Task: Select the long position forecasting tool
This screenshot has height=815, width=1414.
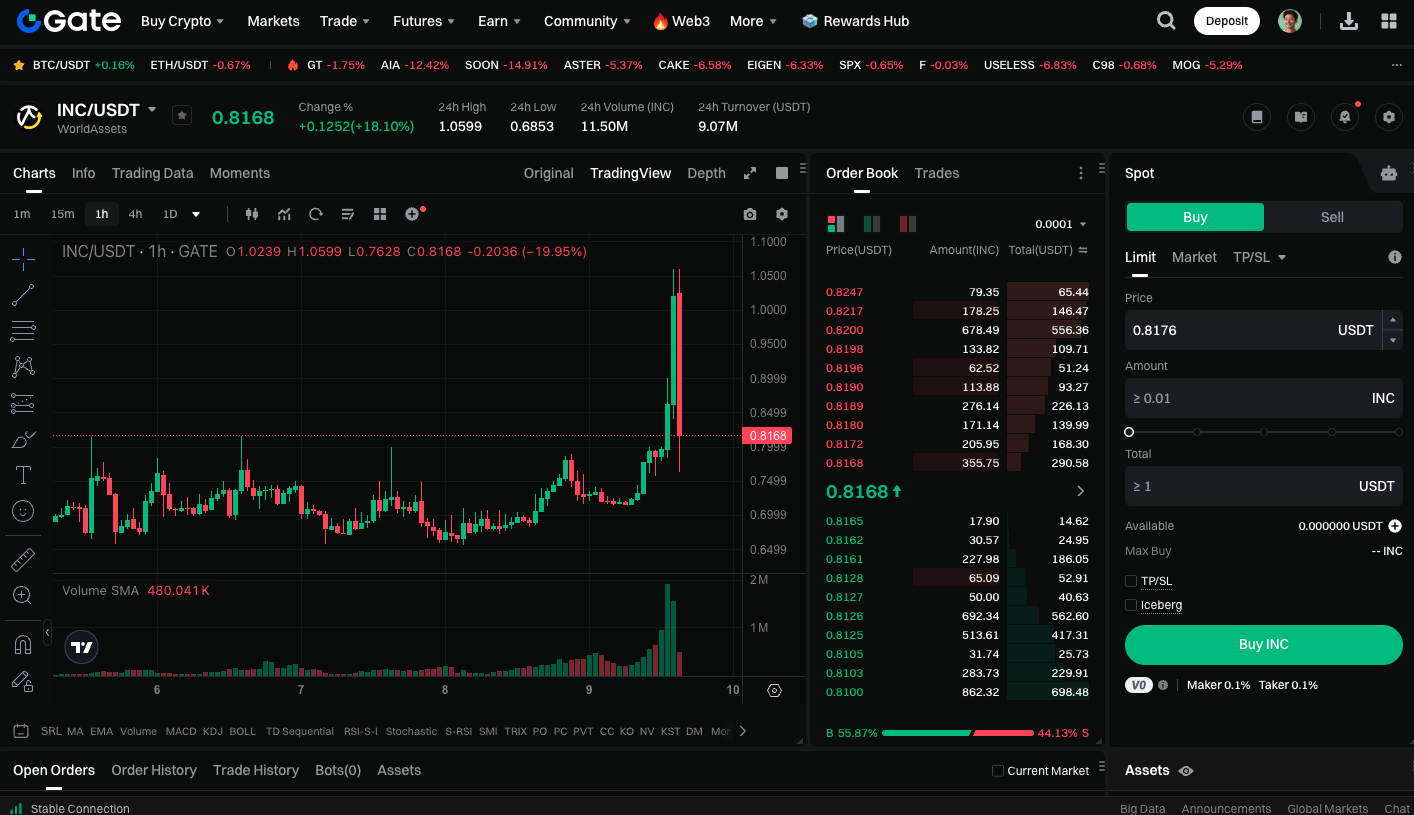Action: click(23, 403)
